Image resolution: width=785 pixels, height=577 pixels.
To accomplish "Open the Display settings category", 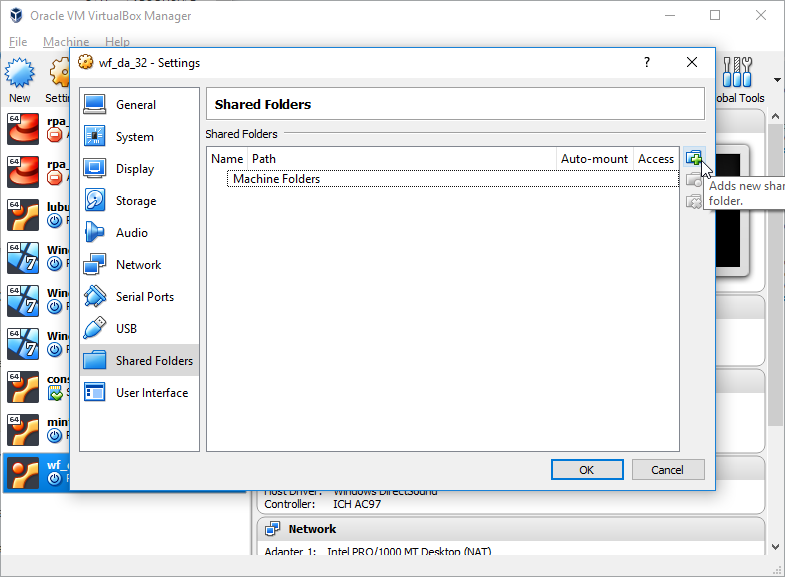I will 139,169.
